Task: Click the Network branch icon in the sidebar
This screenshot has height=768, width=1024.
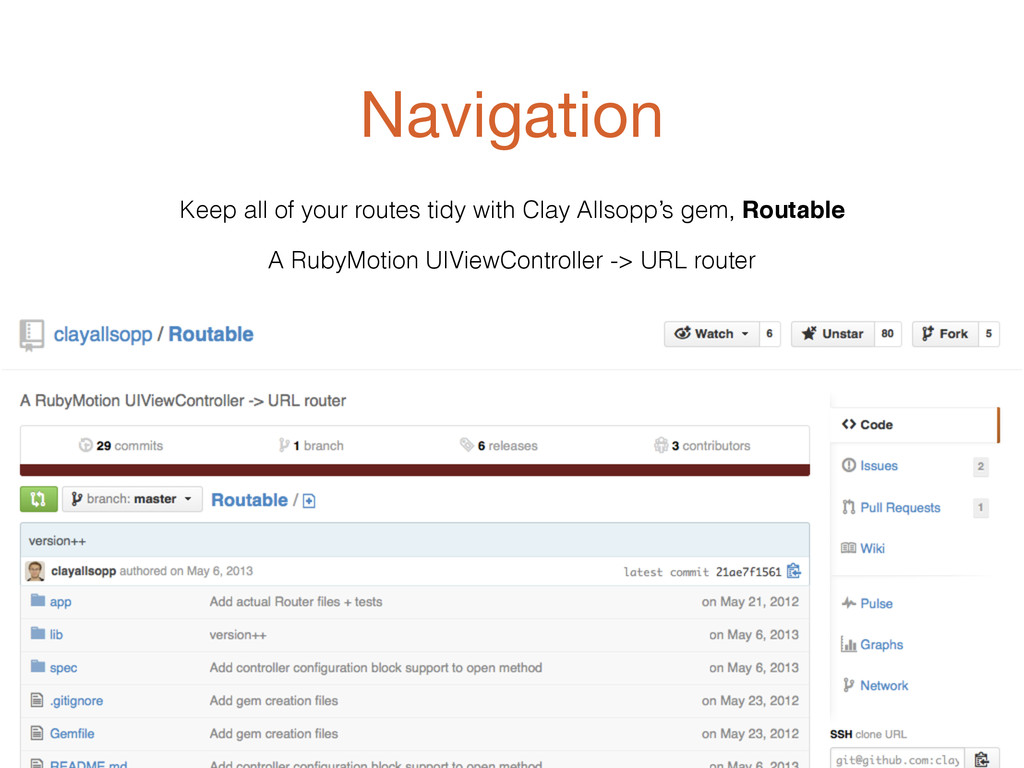Action: point(848,685)
